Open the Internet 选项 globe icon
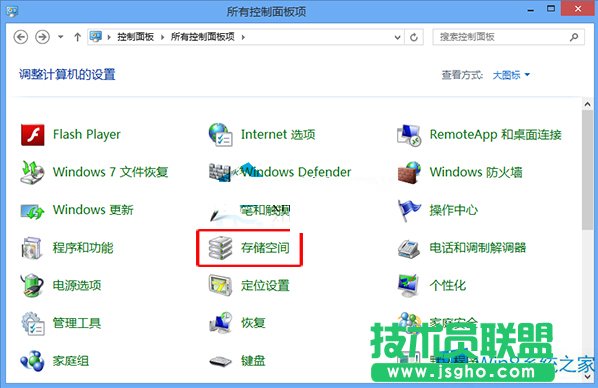Viewport: 598px width, 388px height. pyautogui.click(x=220, y=135)
